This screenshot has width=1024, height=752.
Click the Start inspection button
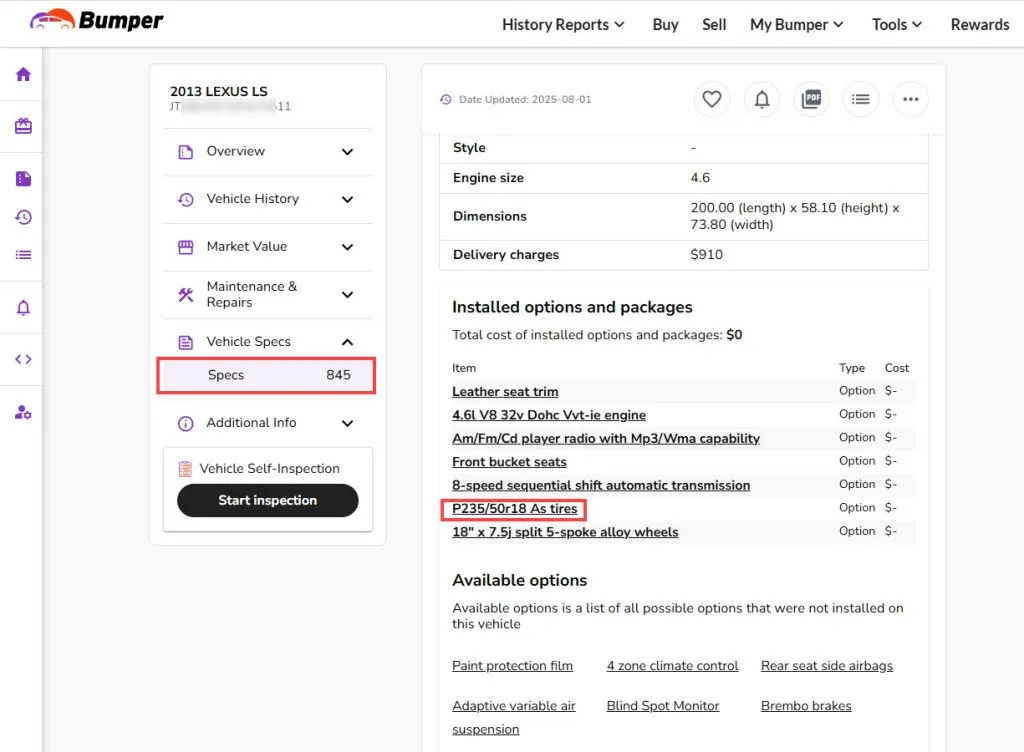point(268,500)
